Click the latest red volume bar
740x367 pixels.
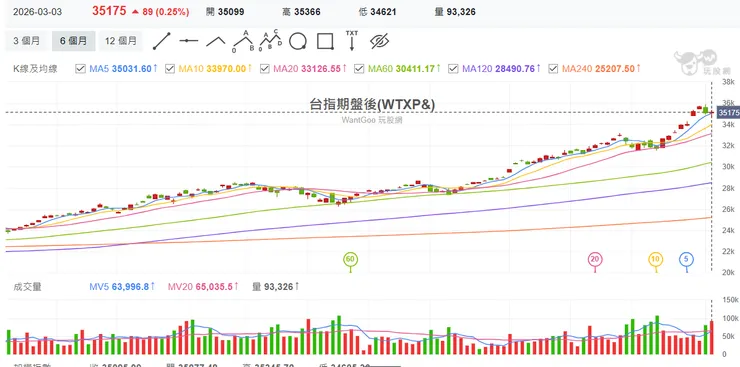pyautogui.click(x=712, y=338)
